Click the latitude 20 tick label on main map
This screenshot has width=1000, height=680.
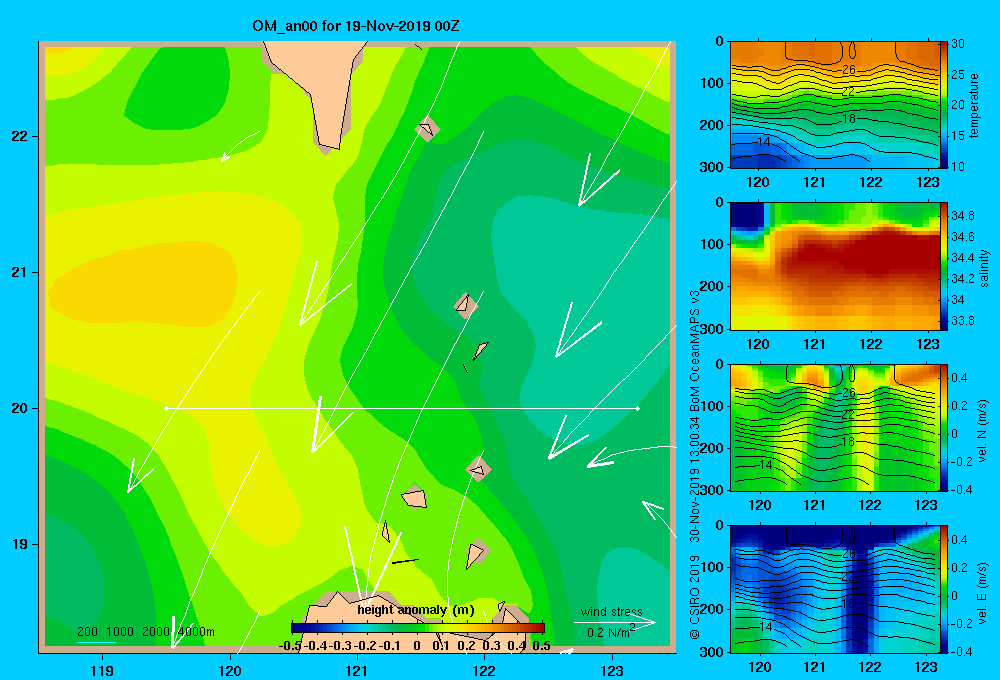tap(19, 408)
